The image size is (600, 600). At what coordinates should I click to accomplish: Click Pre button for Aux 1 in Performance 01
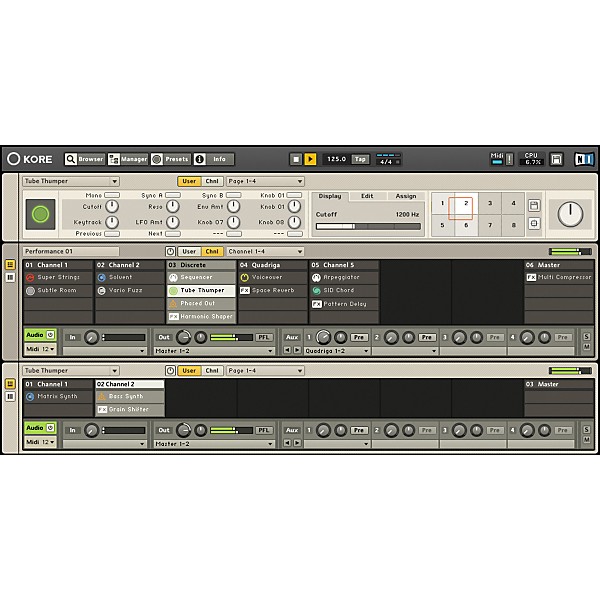click(359, 338)
